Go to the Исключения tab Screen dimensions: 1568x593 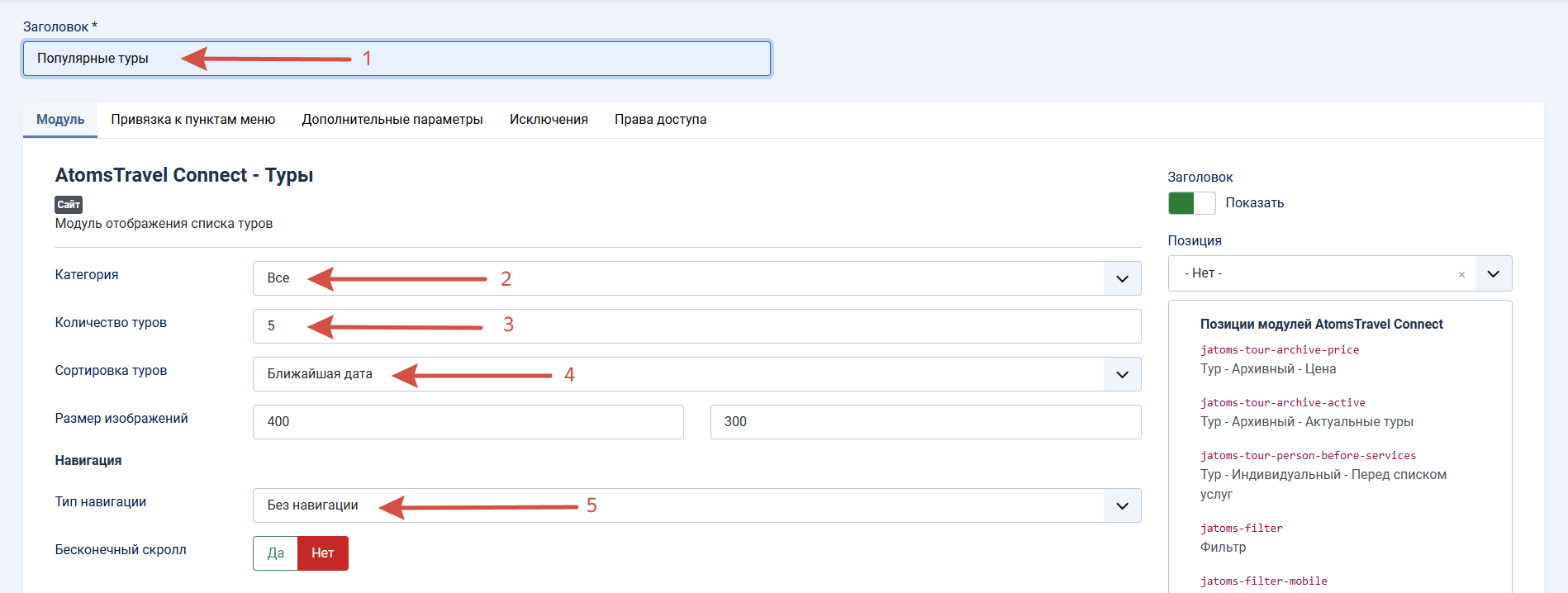tap(549, 120)
